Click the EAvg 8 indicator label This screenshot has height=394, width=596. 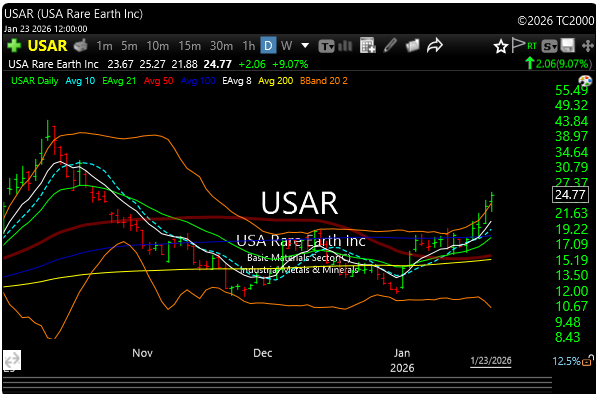(x=237, y=81)
